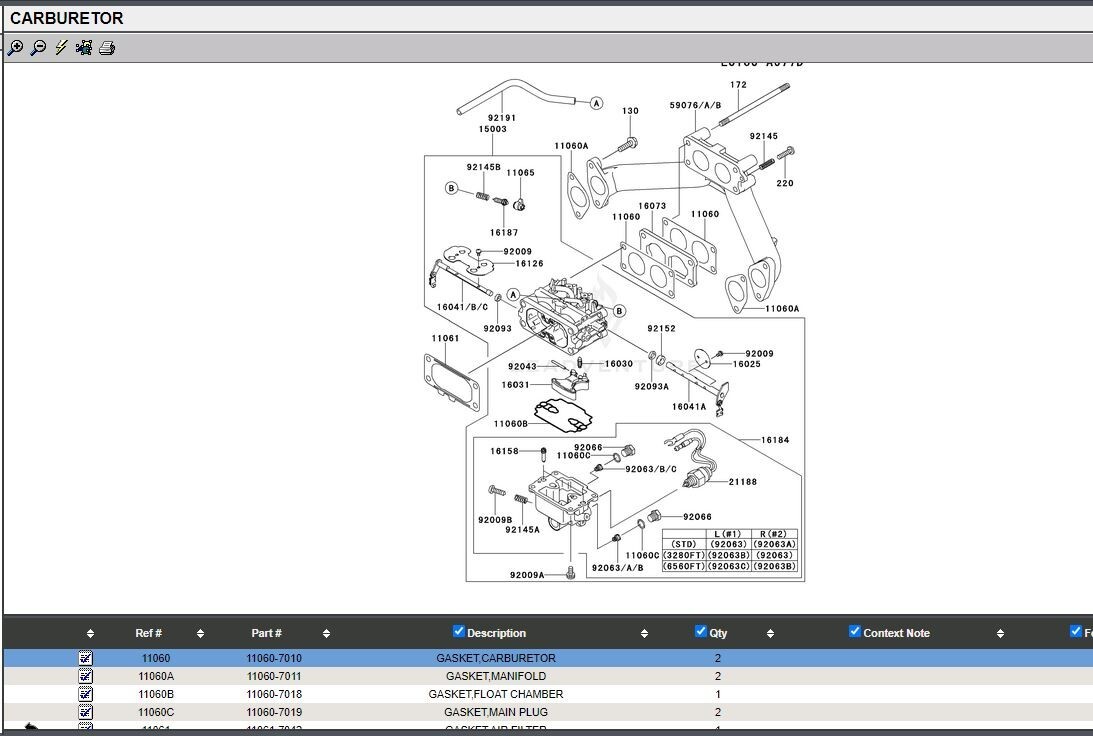Open the note icon for row 11060A
1093x736 pixels.
[x=85, y=676]
